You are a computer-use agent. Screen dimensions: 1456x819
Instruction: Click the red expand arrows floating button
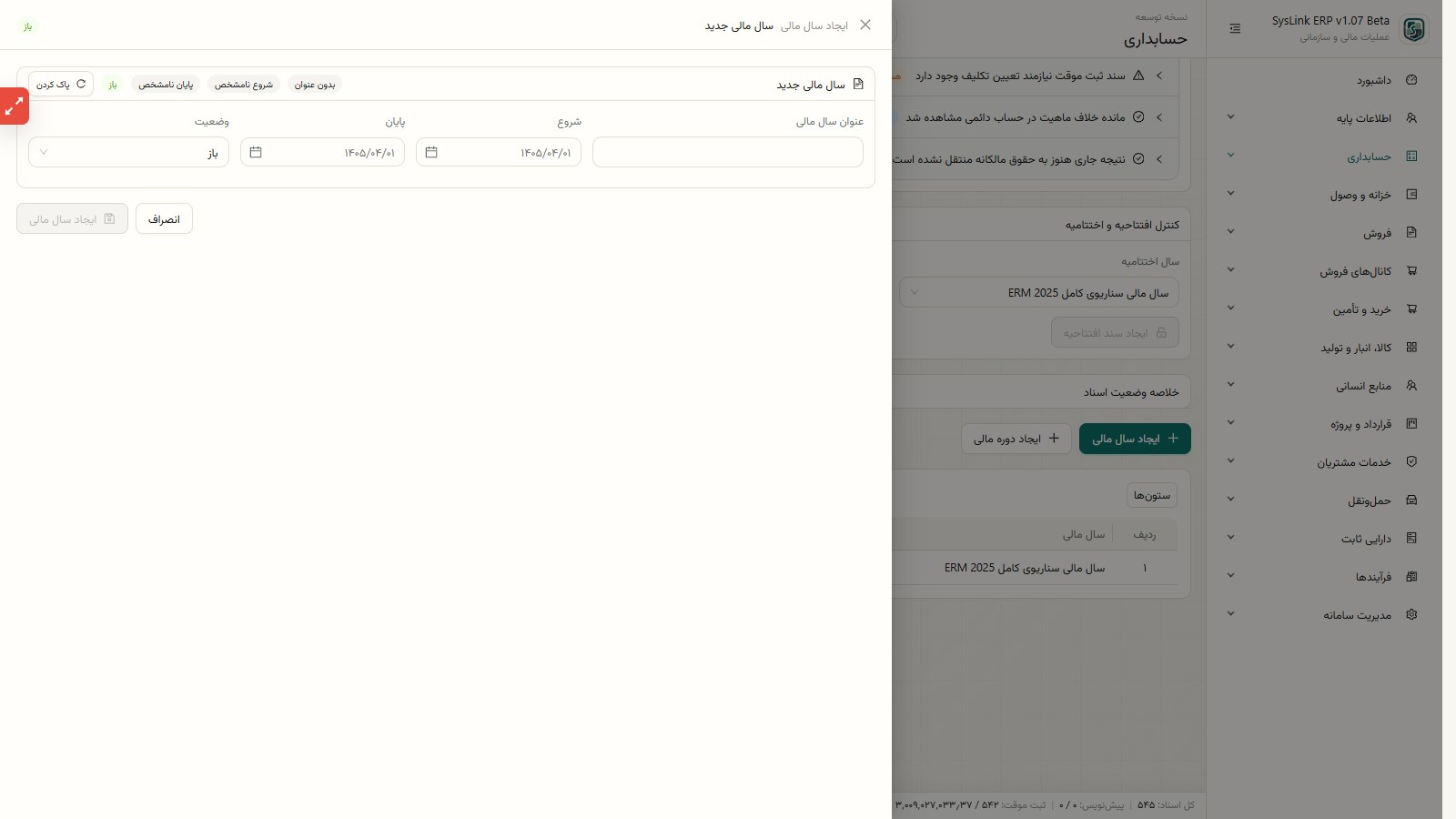[x=14, y=106]
